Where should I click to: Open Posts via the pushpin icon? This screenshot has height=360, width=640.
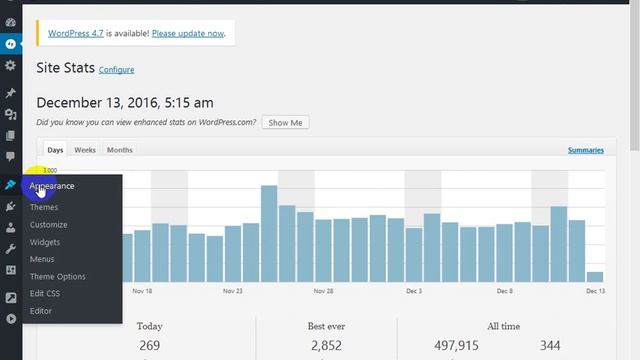click(x=11, y=93)
